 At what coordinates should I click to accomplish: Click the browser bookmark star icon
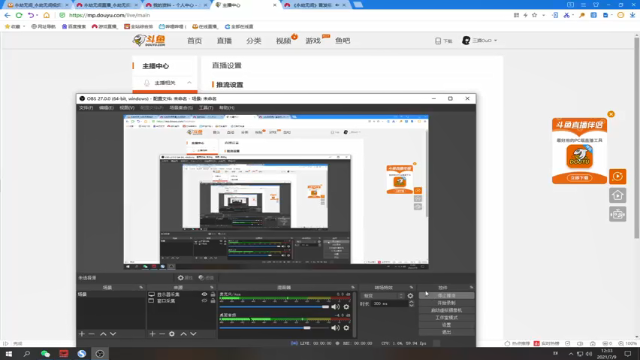(x=534, y=15)
